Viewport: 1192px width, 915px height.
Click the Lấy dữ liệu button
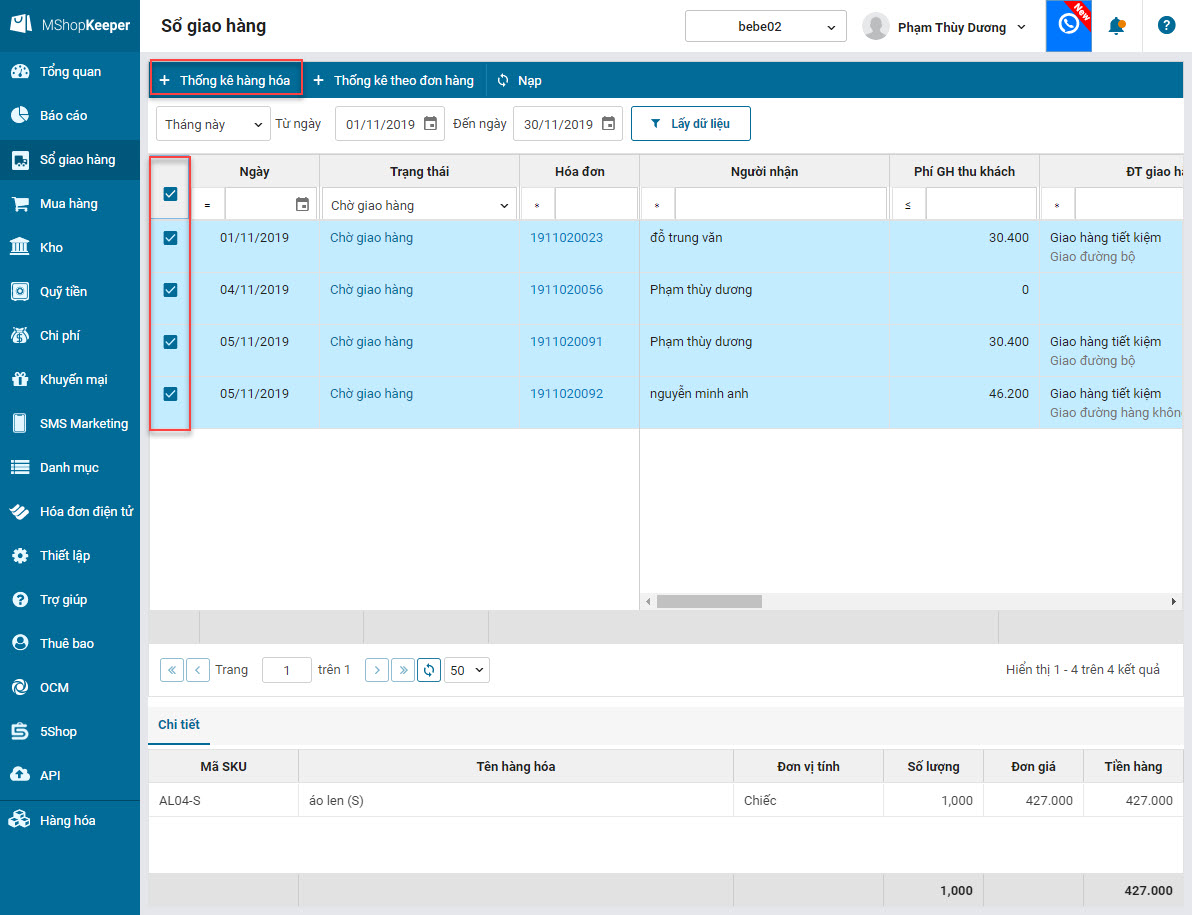pos(690,124)
